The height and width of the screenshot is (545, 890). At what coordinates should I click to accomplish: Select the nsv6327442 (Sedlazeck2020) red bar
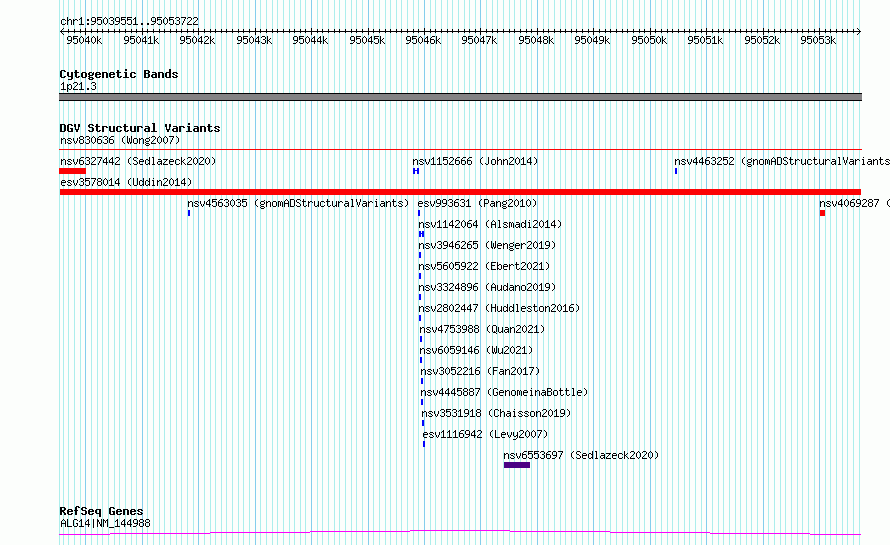point(73,171)
